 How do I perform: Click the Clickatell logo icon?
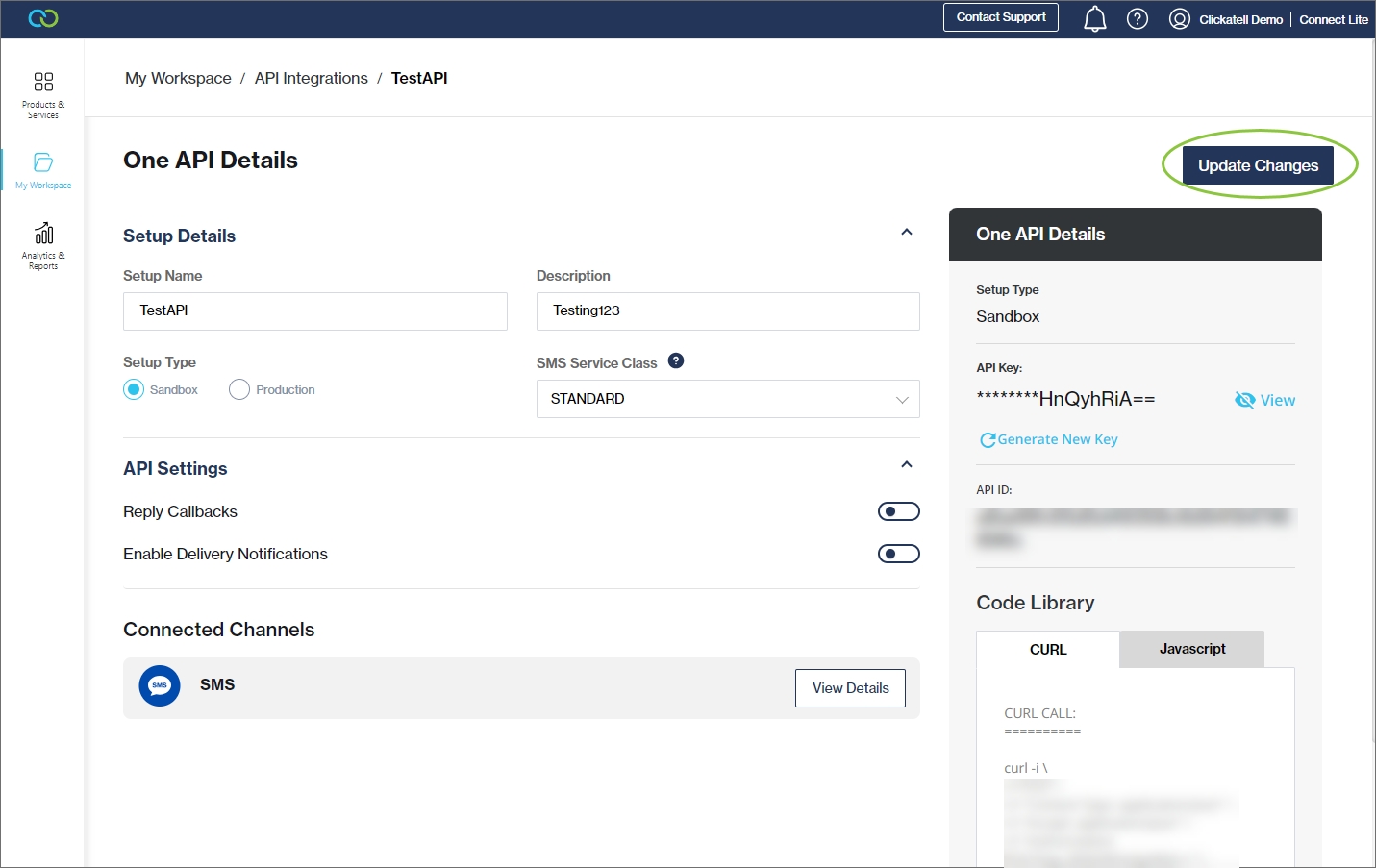43,18
